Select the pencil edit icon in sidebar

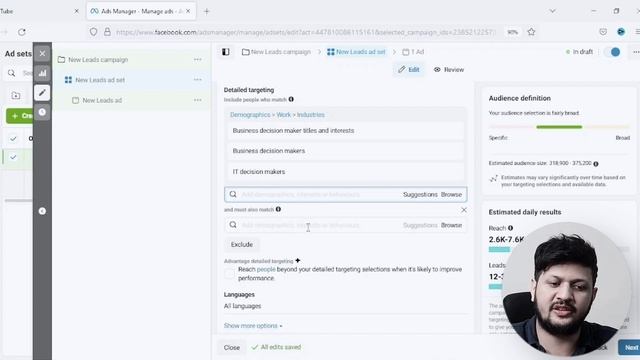pyautogui.click(x=42, y=93)
